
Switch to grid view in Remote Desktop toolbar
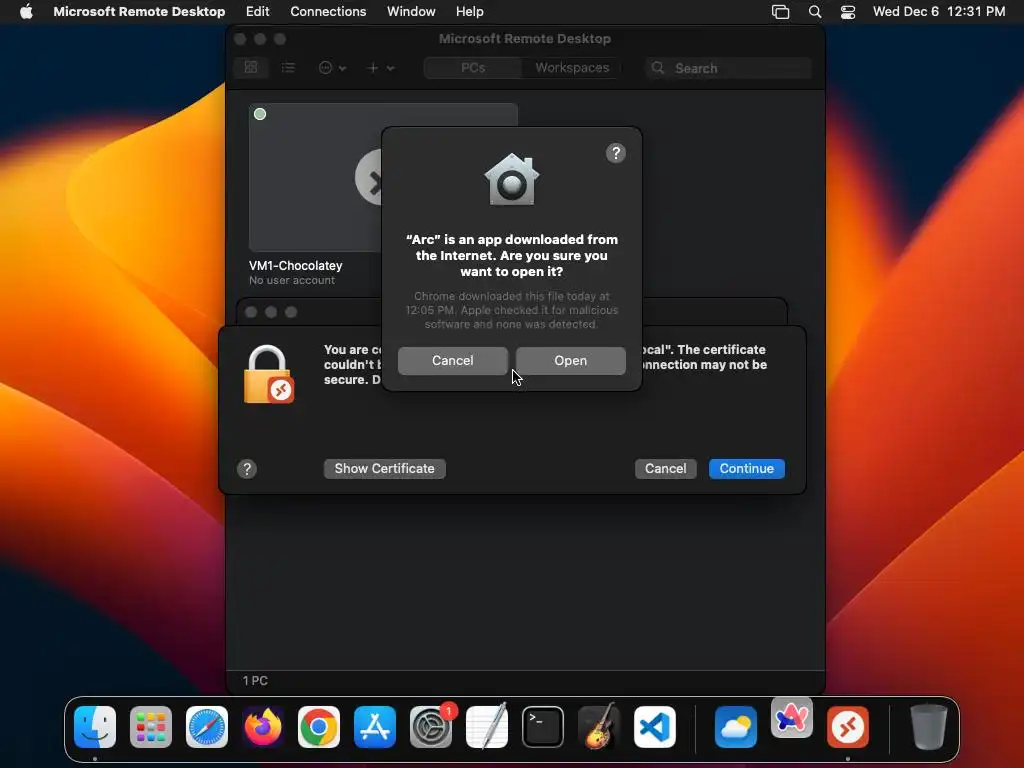[x=251, y=67]
